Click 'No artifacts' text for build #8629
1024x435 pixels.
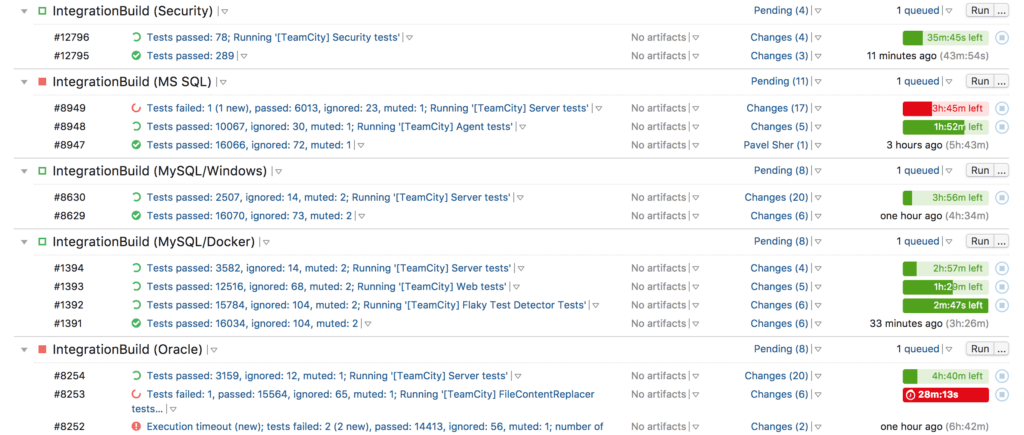click(x=658, y=216)
